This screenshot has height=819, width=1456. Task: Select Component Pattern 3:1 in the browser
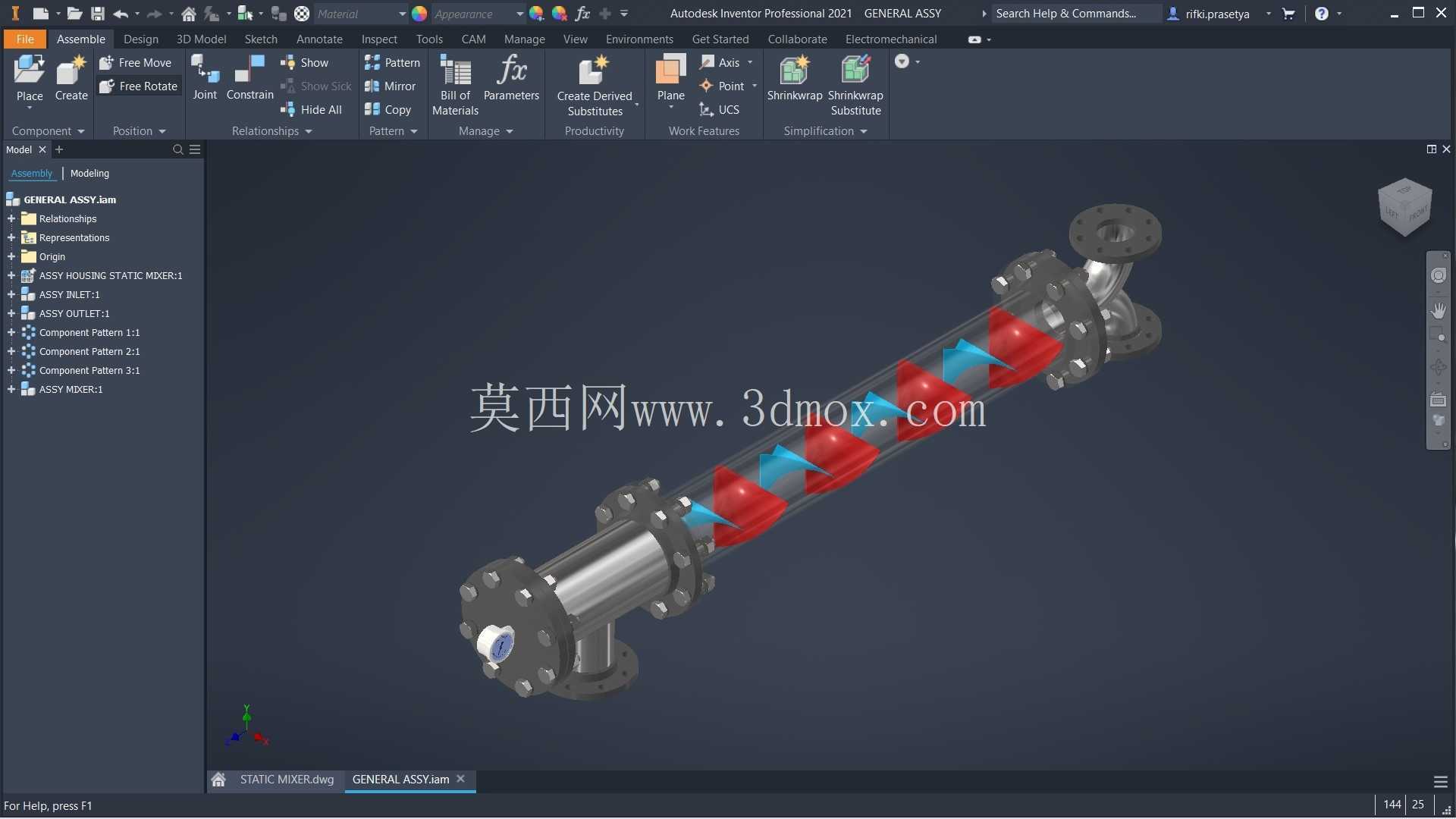coord(89,370)
